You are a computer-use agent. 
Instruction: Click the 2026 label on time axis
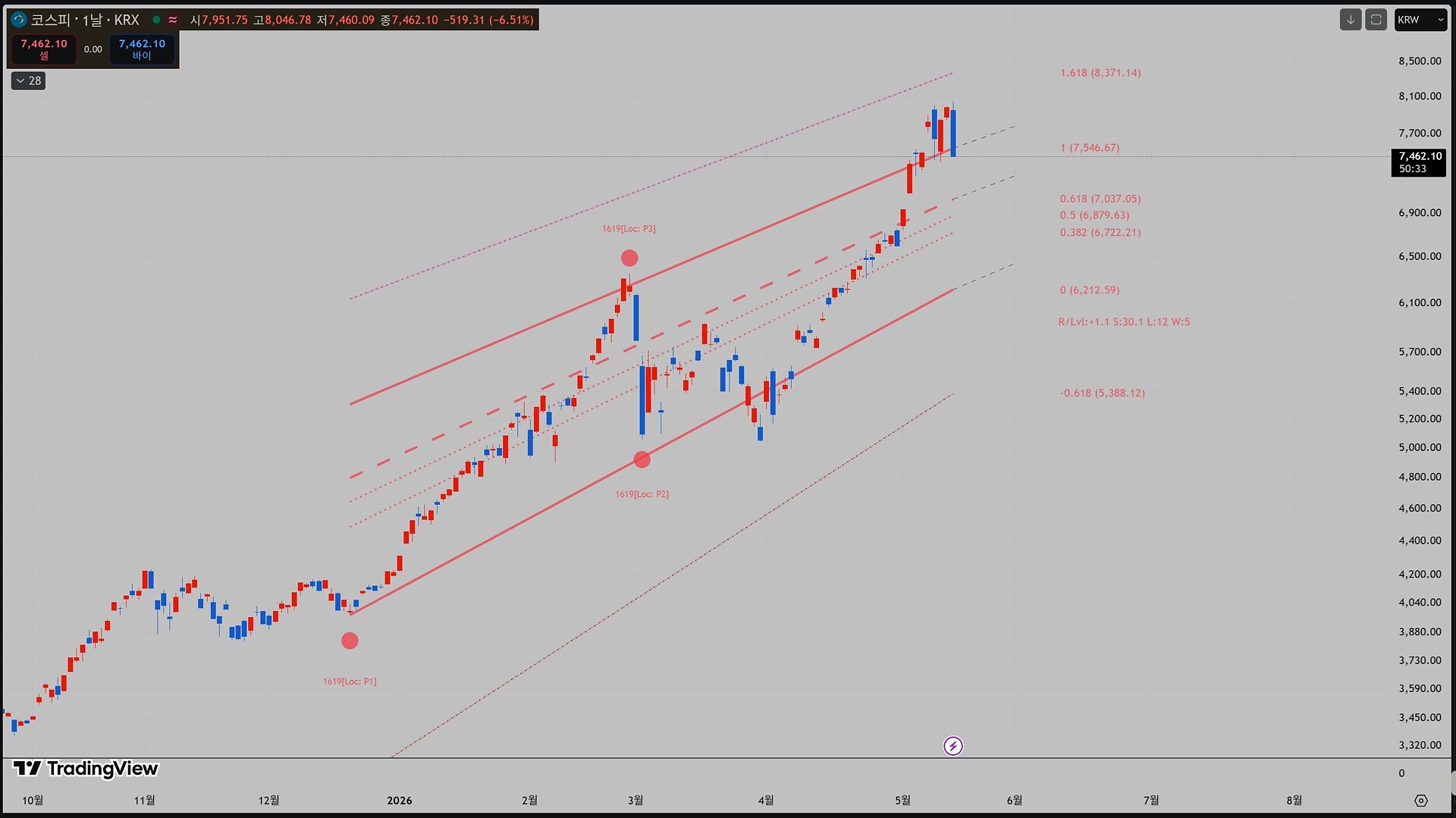point(400,801)
